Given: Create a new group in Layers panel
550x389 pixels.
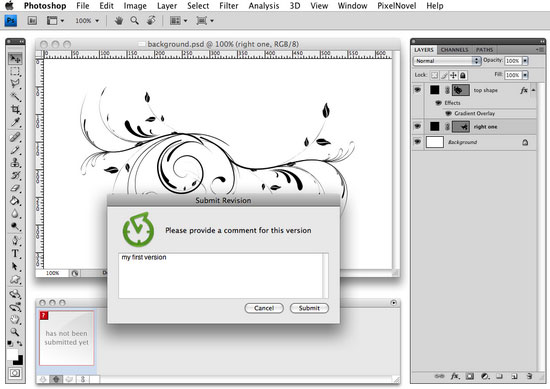Looking at the screenshot, I should click(x=499, y=376).
